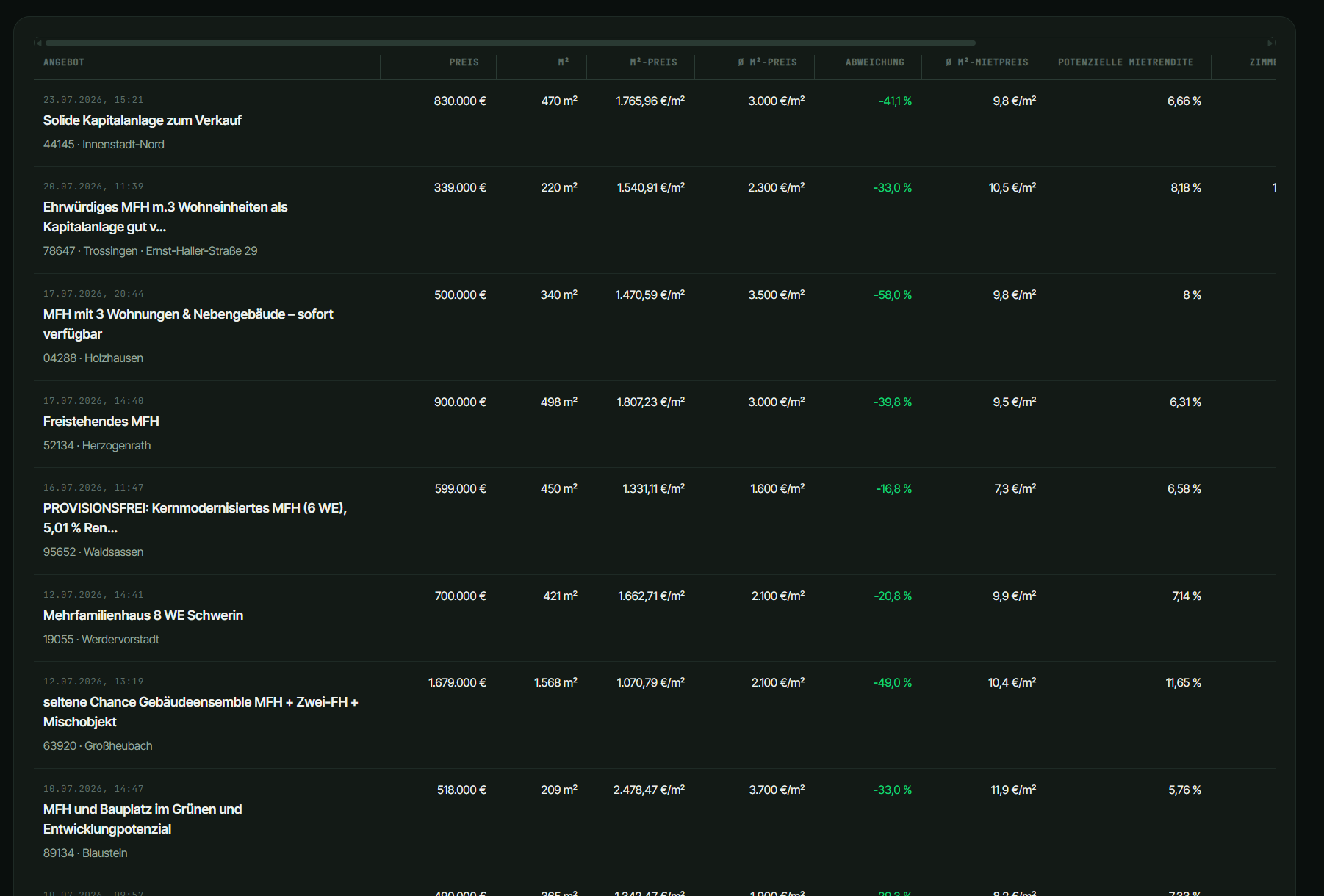Click the m² price "1.470,59 €/m²"

[x=650, y=295]
